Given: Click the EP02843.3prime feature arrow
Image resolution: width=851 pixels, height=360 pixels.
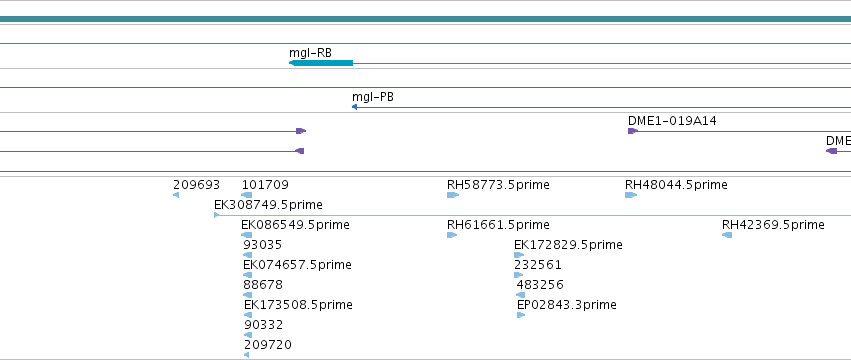Looking at the screenshot, I should [x=521, y=315].
